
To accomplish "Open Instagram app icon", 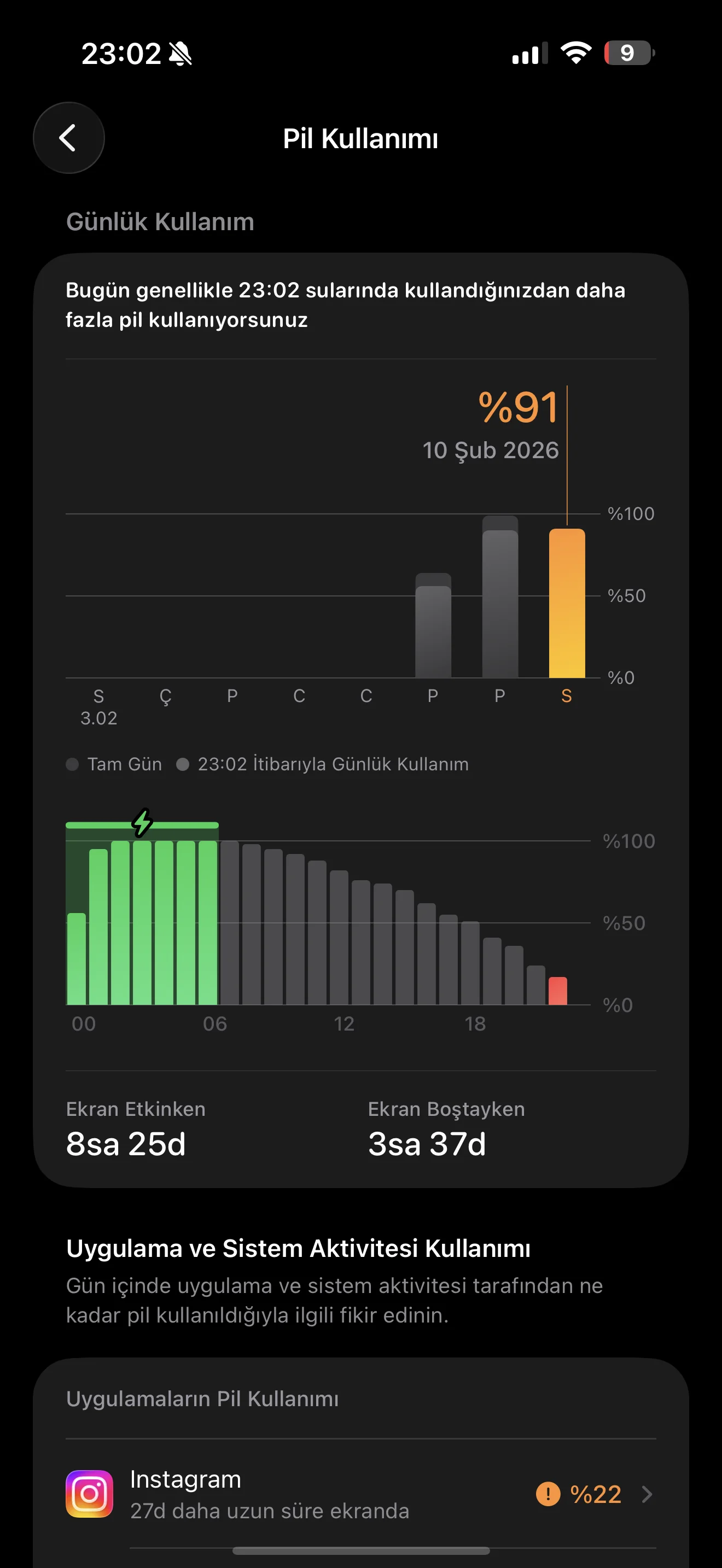I will [90, 1494].
